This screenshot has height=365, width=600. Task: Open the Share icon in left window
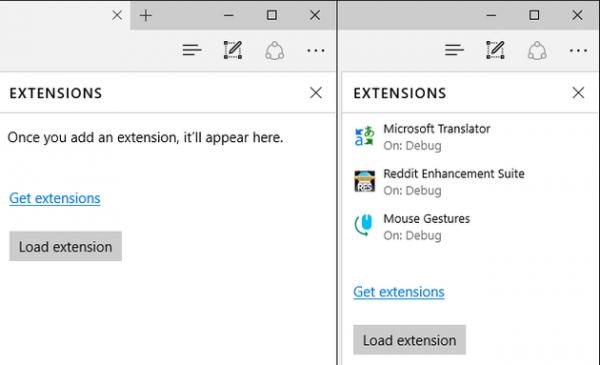click(274, 51)
